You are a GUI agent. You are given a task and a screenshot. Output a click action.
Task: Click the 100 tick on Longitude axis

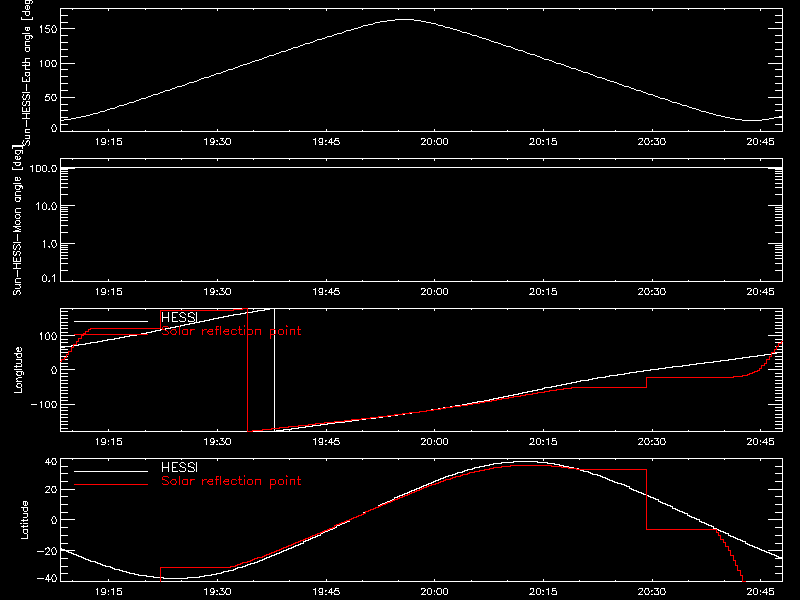point(47,336)
